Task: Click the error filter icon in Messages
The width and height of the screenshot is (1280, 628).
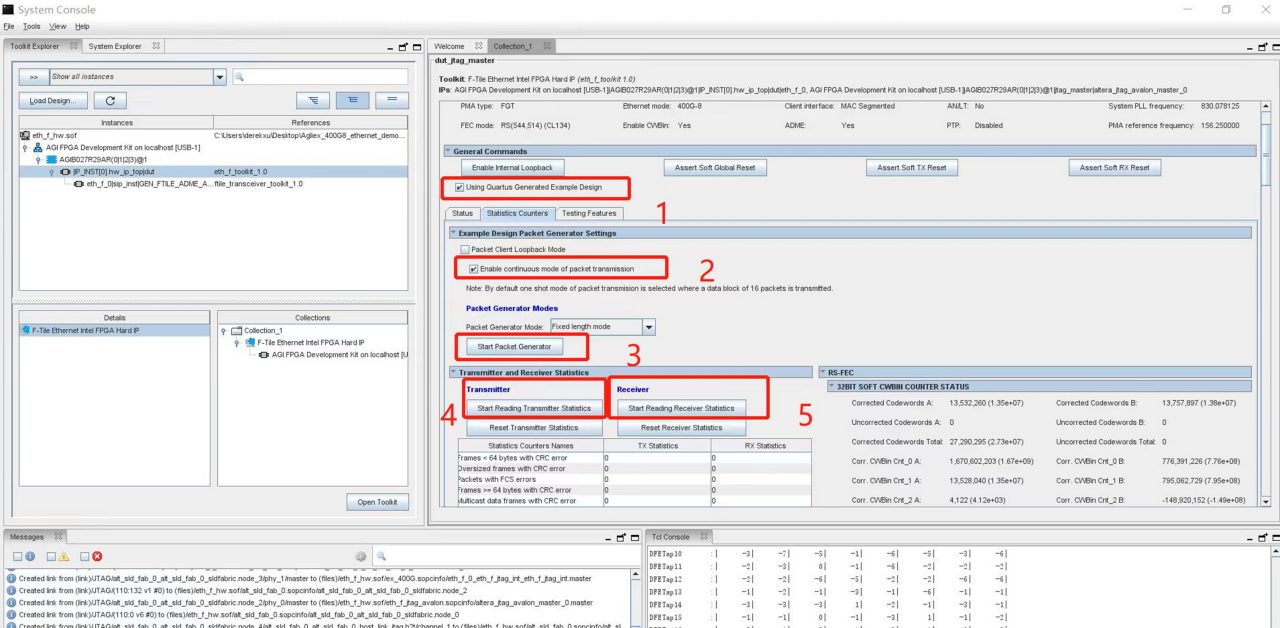Action: click(x=97, y=556)
